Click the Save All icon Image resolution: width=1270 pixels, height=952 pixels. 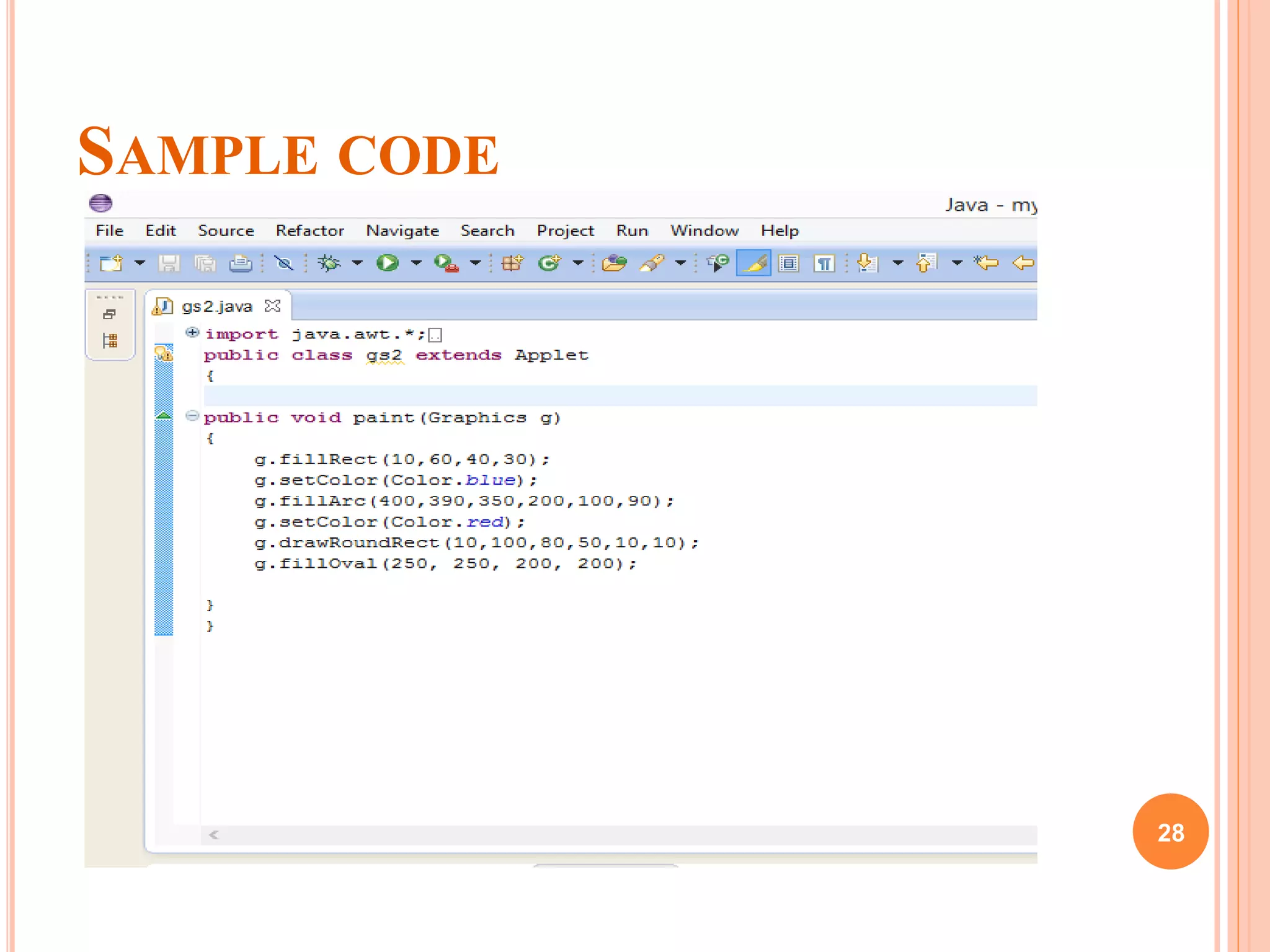pyautogui.click(x=205, y=263)
